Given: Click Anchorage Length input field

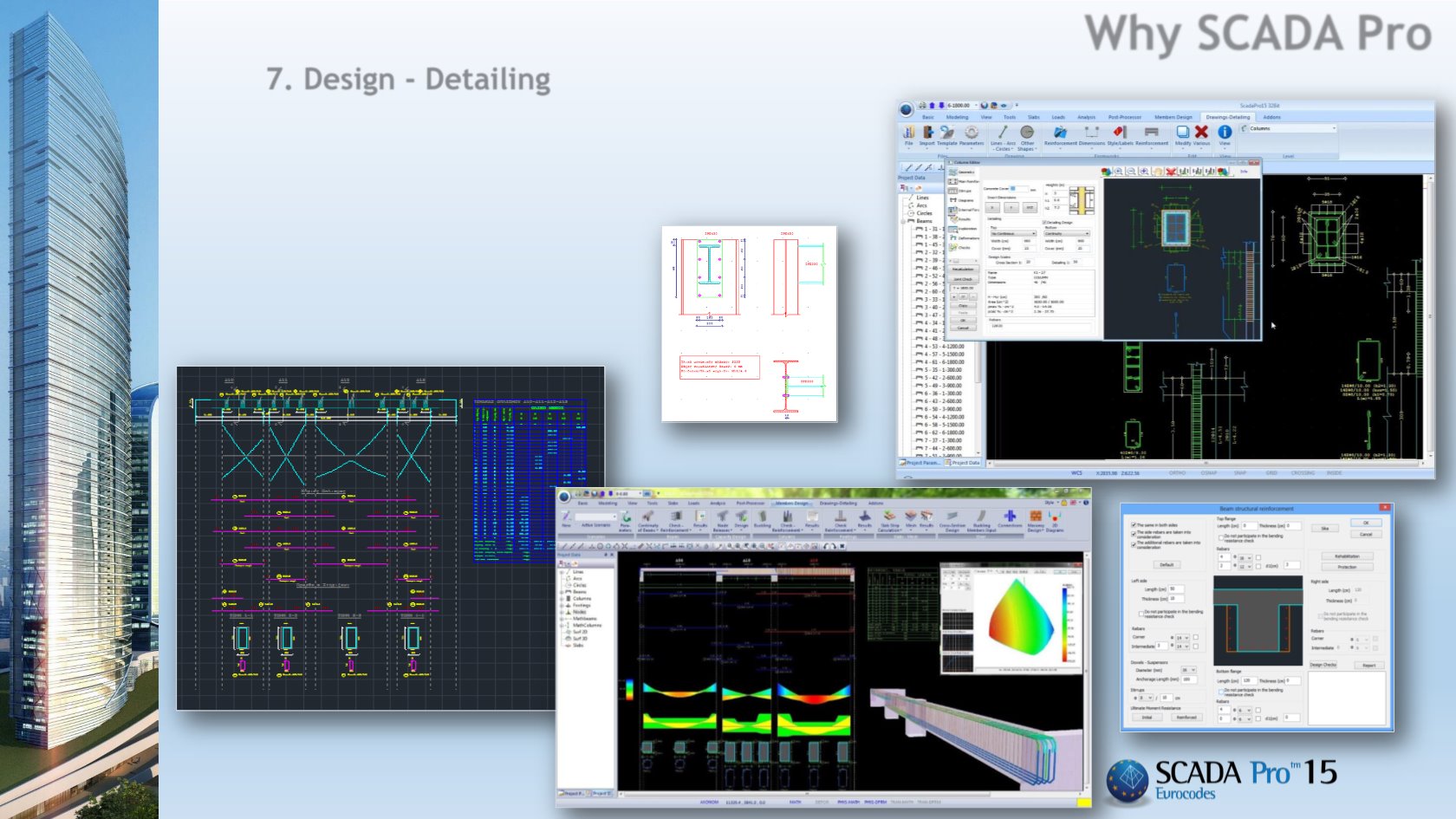Looking at the screenshot, I should point(1189,679).
